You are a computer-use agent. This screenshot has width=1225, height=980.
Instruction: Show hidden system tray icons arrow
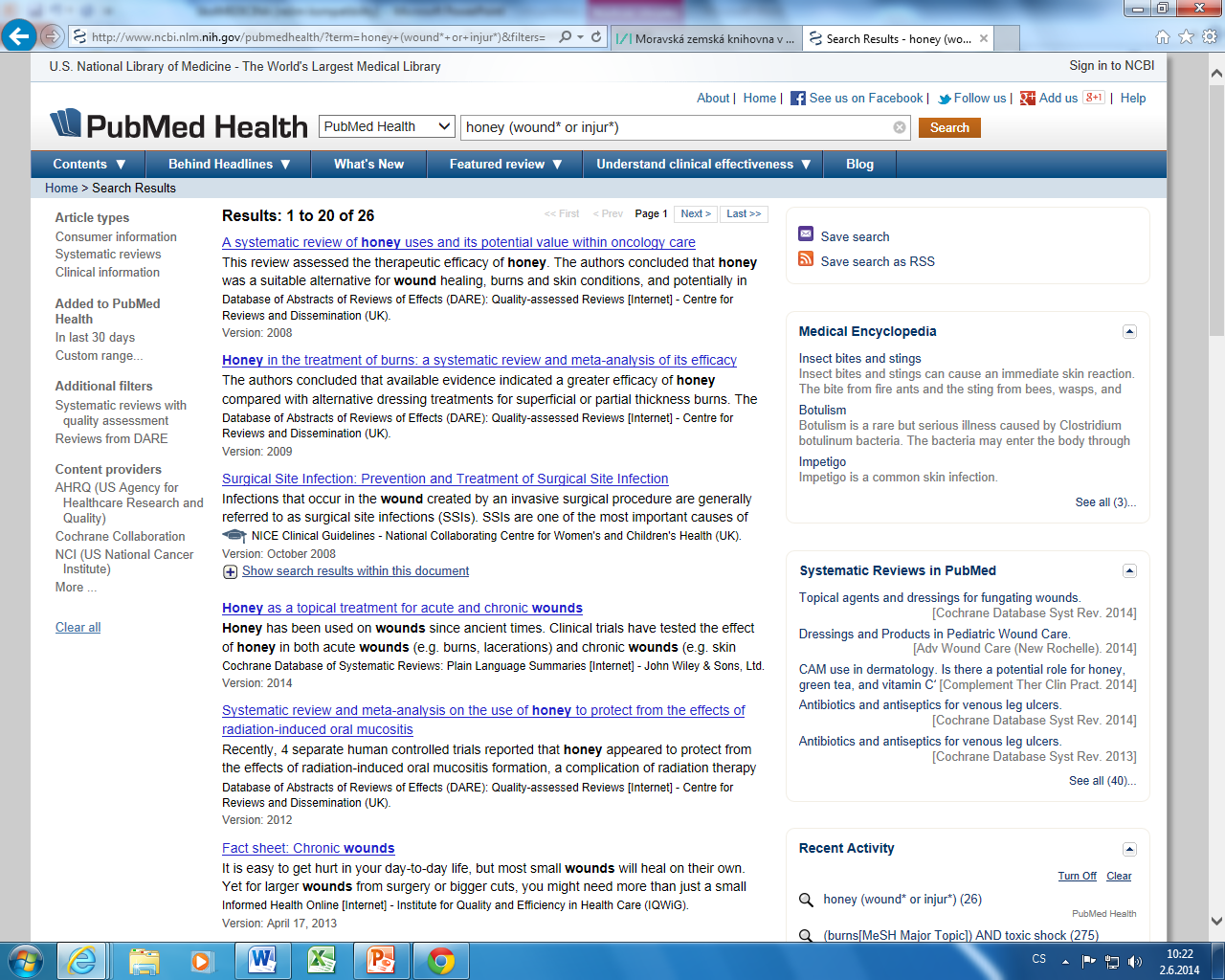[1065, 961]
